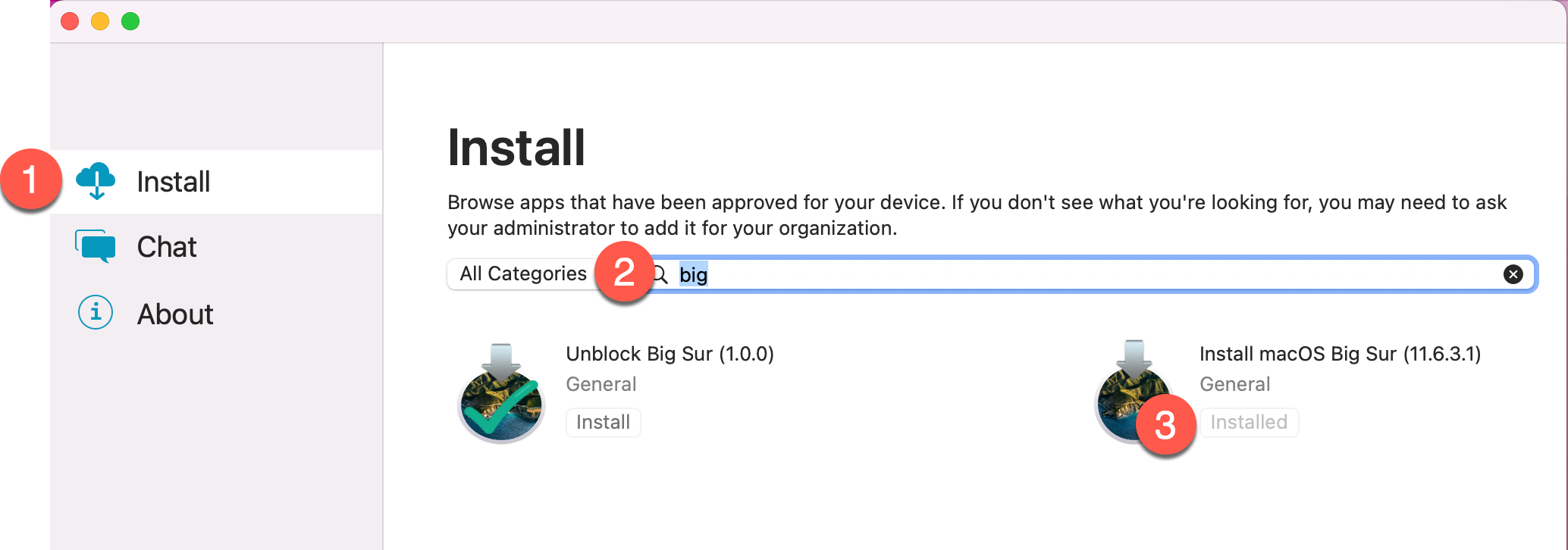Screen dimensions: 1568x550
Task: Click the greyed-out Installed button
Action: pyautogui.click(x=1249, y=422)
